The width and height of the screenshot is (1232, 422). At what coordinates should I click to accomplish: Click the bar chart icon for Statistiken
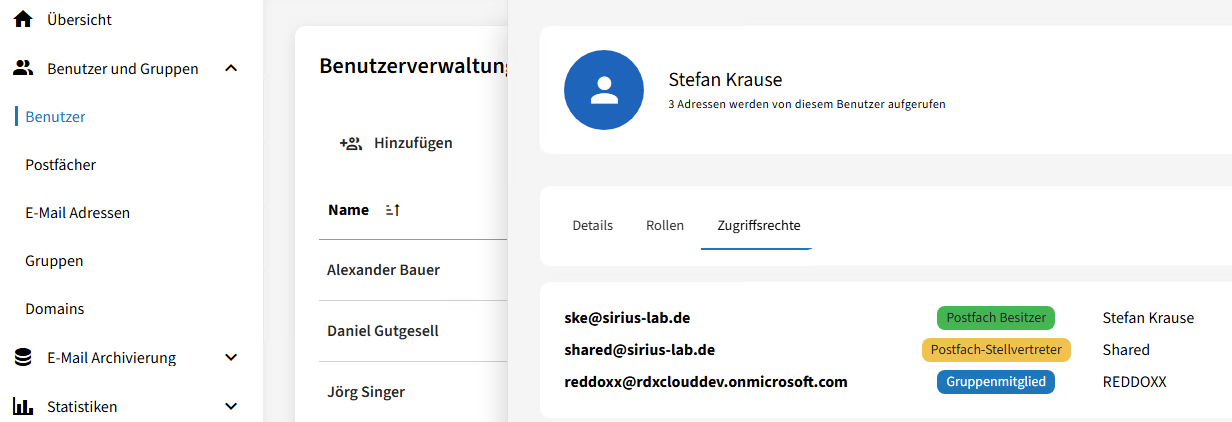pos(23,407)
